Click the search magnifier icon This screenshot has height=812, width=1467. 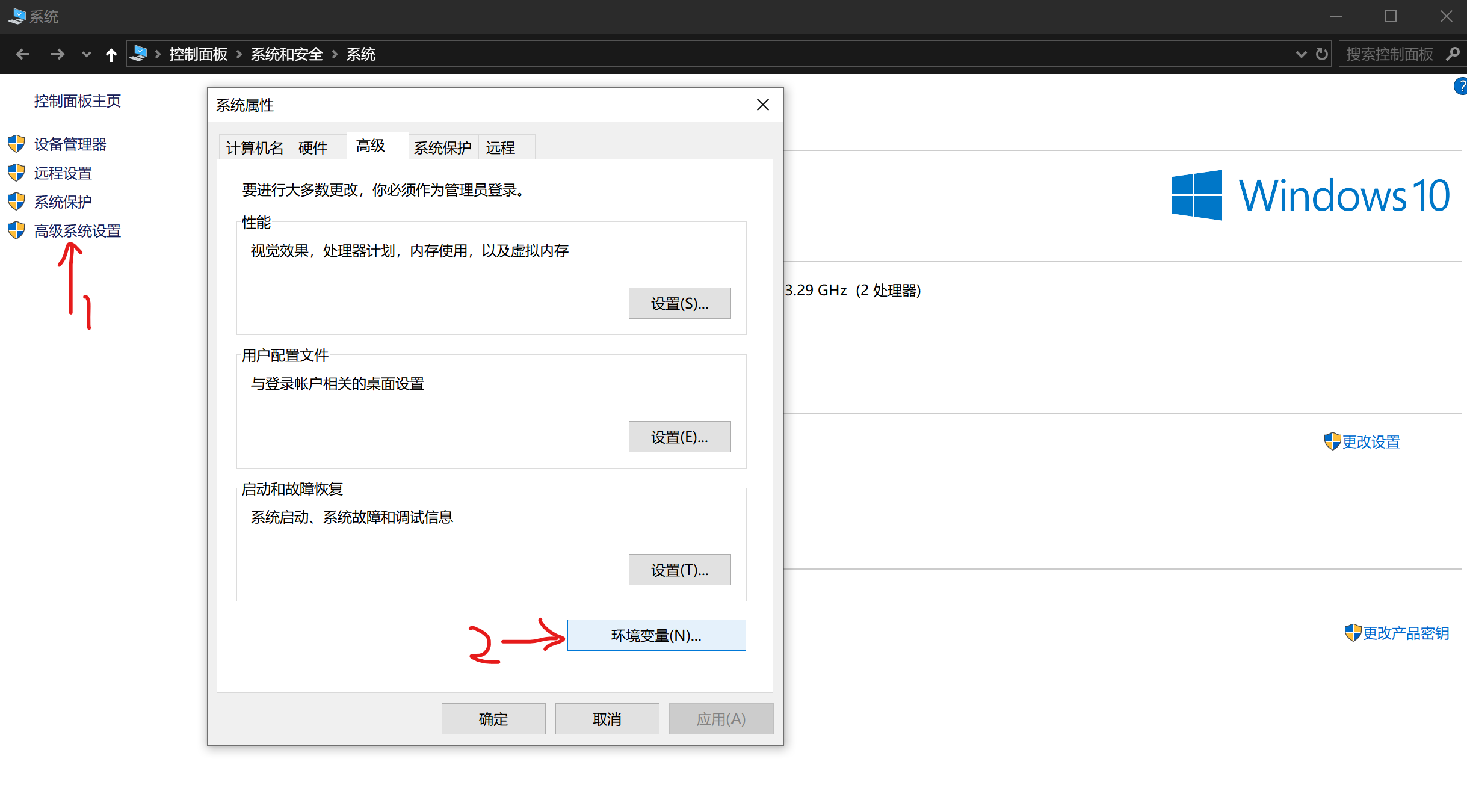tap(1453, 54)
